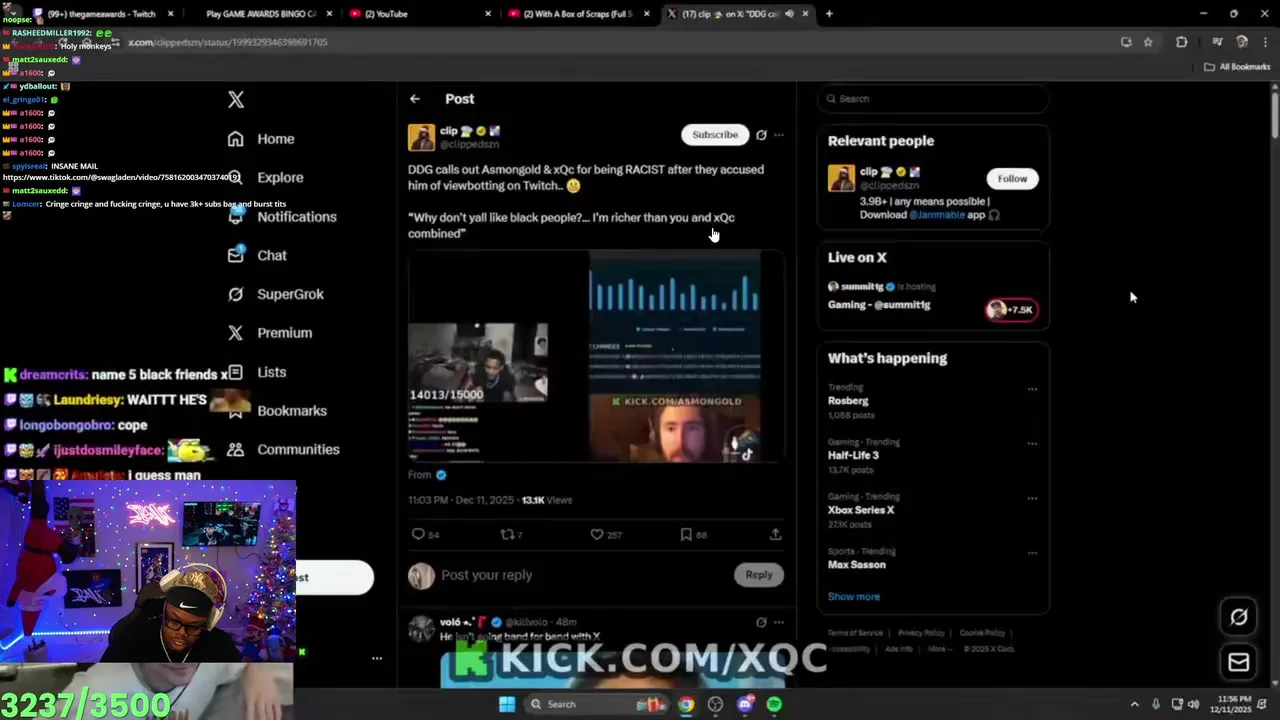Image resolution: width=1280 pixels, height=720 pixels.
Task: Open more options on voló's reply
Action: [x=779, y=622]
